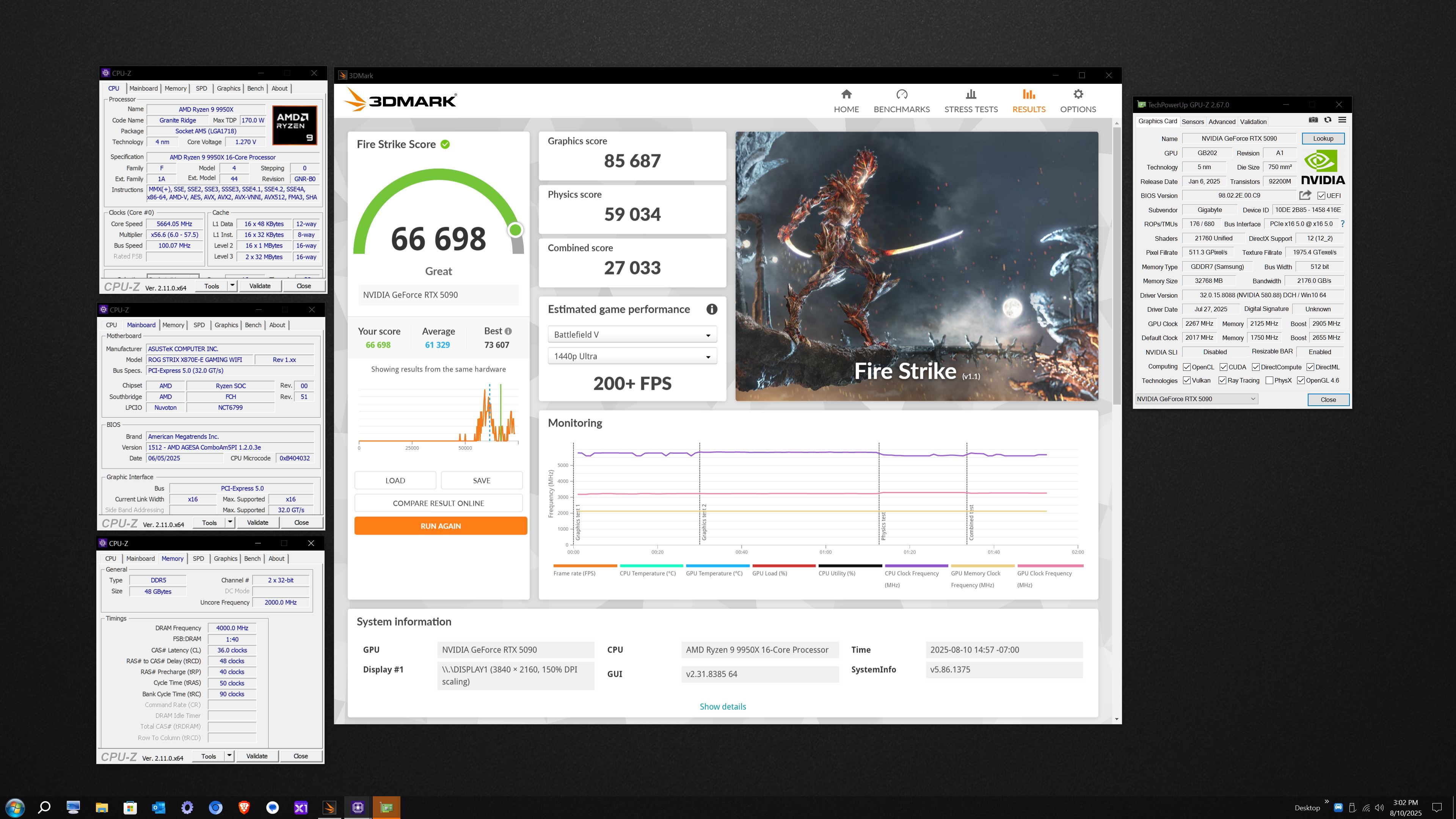Open STRESS TESTS section in 3DMark
Image resolution: width=1456 pixels, height=819 pixels.
(971, 100)
